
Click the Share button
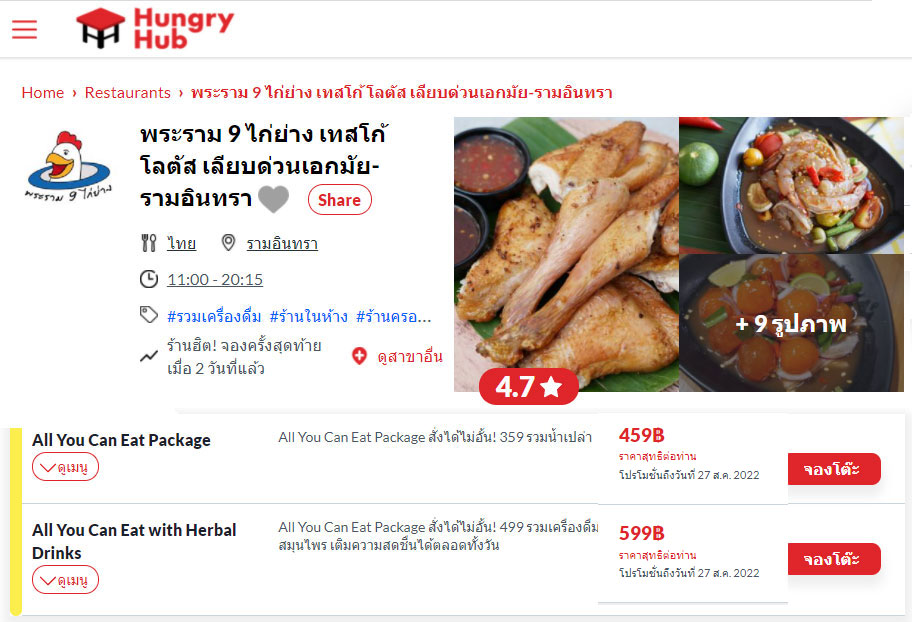(x=340, y=200)
